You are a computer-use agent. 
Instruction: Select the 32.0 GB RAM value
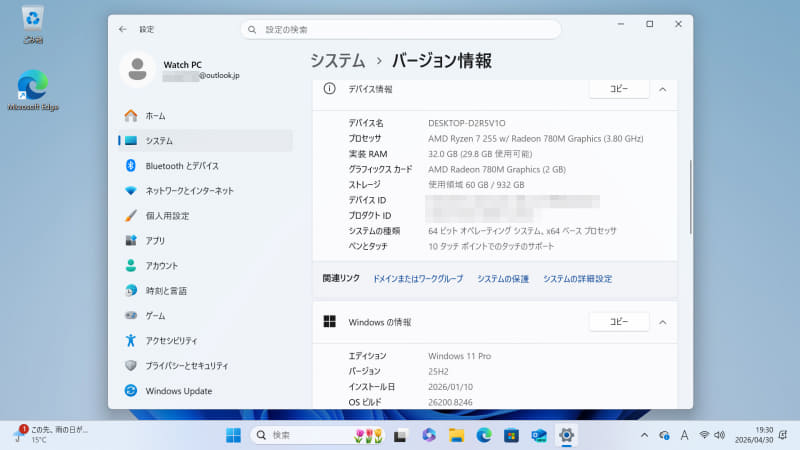[480, 154]
